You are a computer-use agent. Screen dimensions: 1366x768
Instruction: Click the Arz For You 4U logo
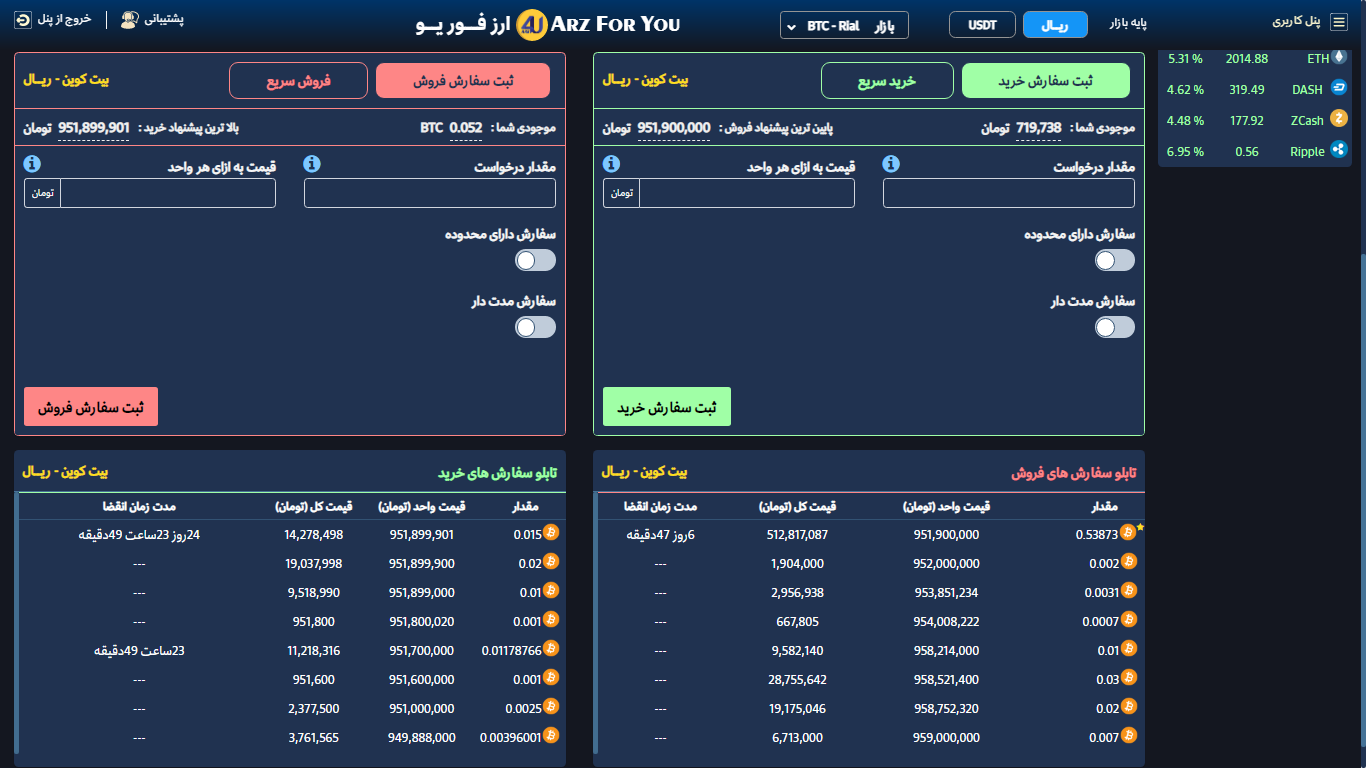532,25
